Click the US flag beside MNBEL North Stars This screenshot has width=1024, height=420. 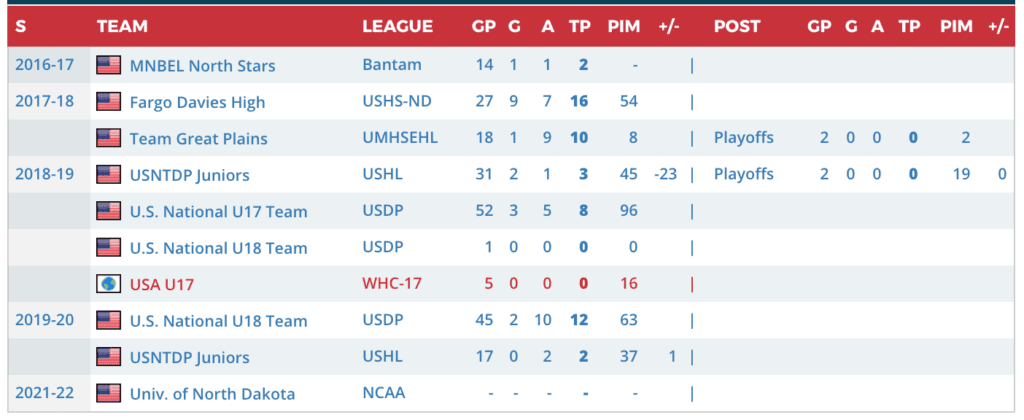tap(108, 65)
